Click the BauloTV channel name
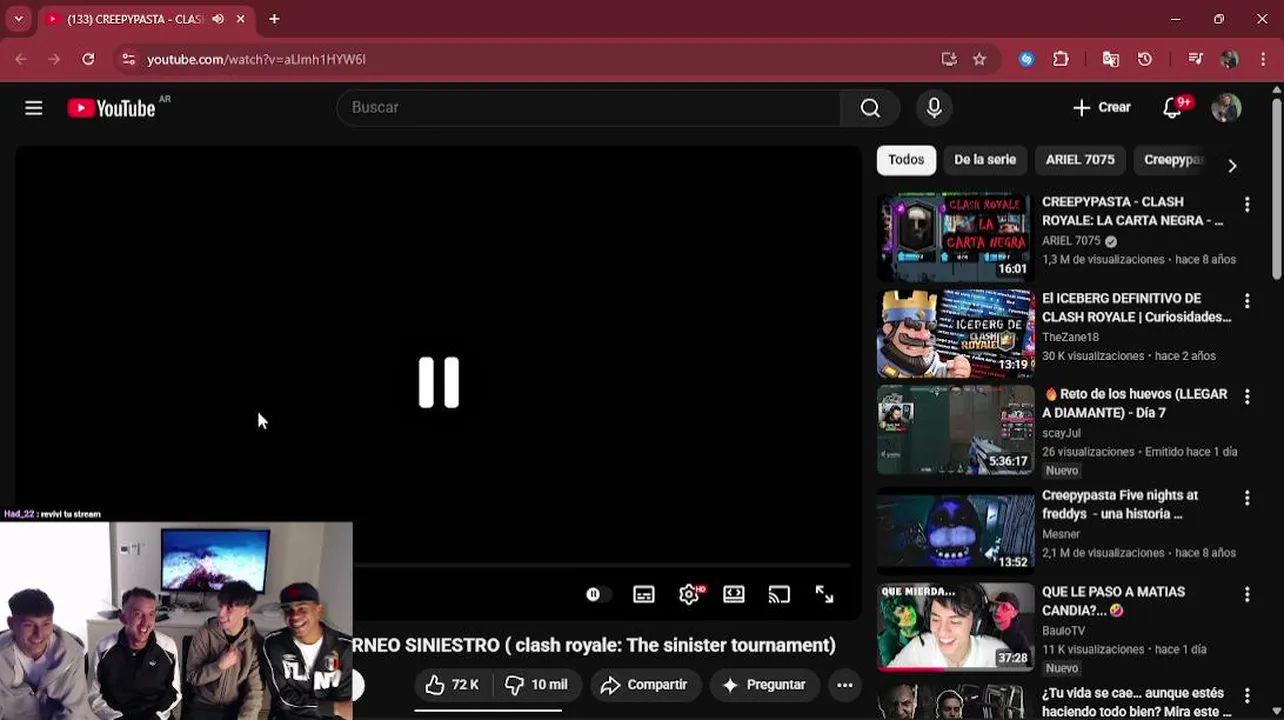Image resolution: width=1284 pixels, height=720 pixels. pyautogui.click(x=1063, y=631)
